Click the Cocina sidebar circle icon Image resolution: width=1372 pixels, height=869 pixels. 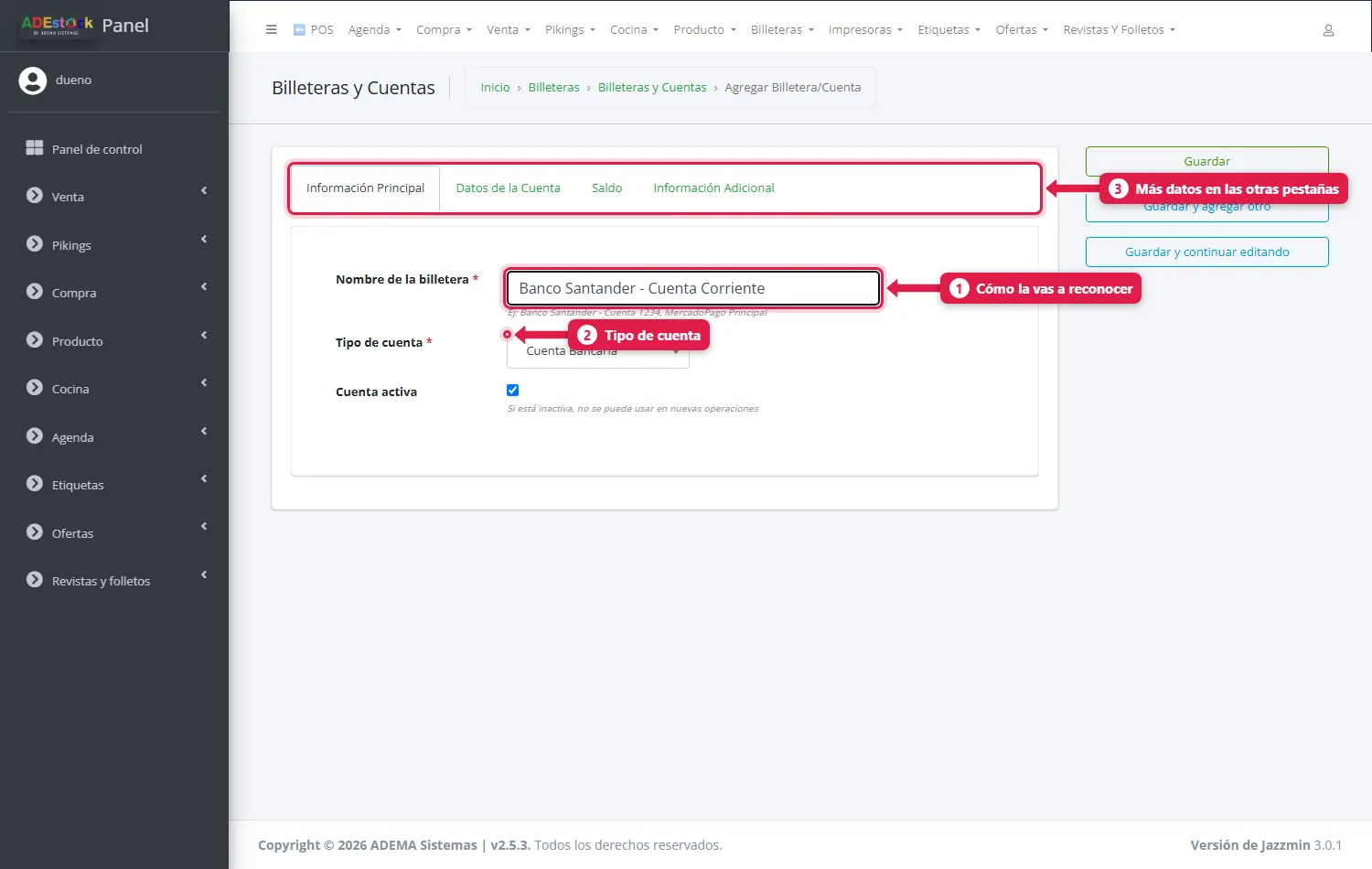[35, 388]
